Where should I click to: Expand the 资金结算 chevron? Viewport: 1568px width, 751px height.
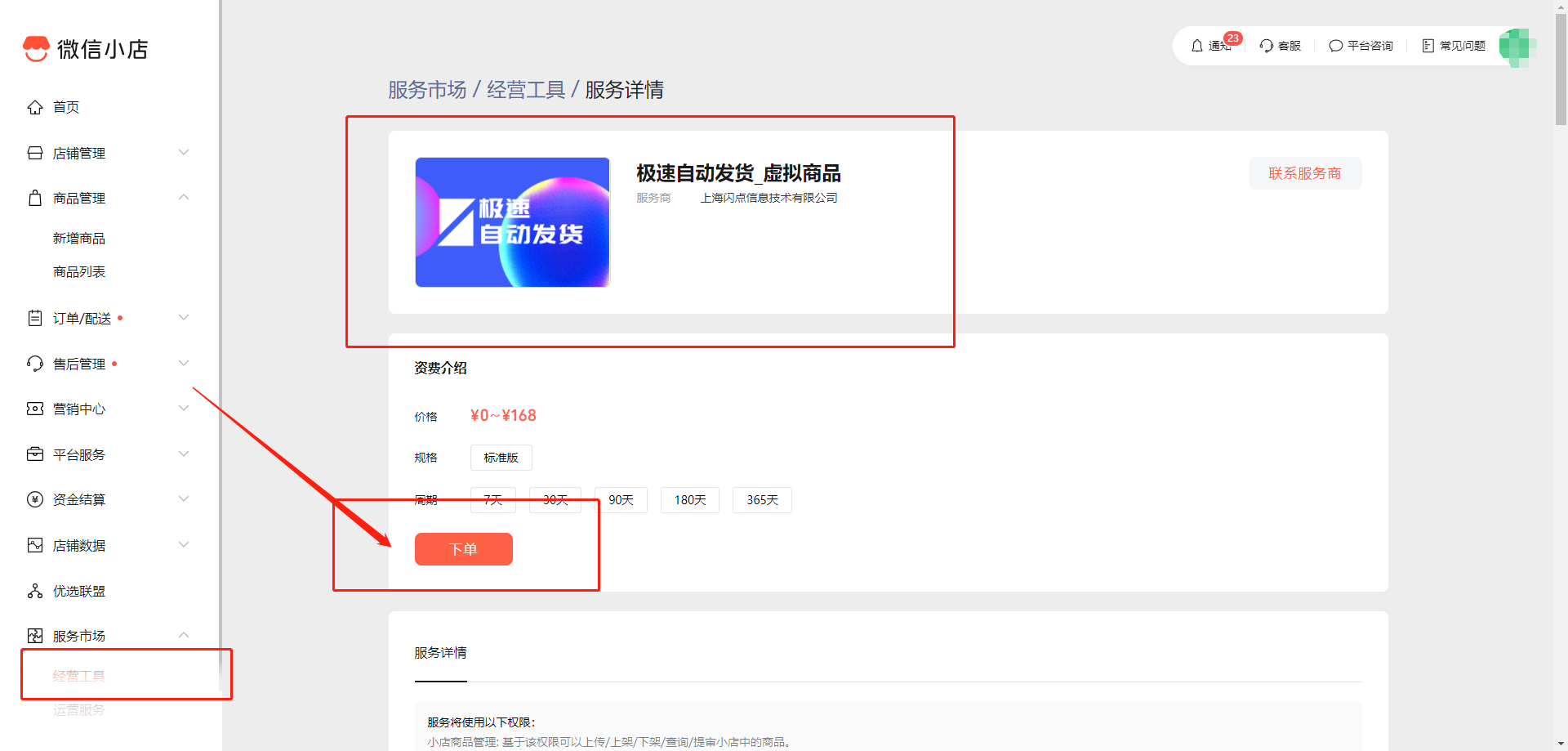(184, 498)
